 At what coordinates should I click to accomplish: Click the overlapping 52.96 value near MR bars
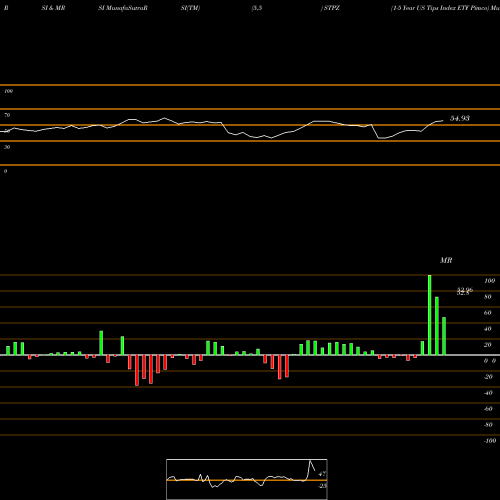(x=465, y=291)
